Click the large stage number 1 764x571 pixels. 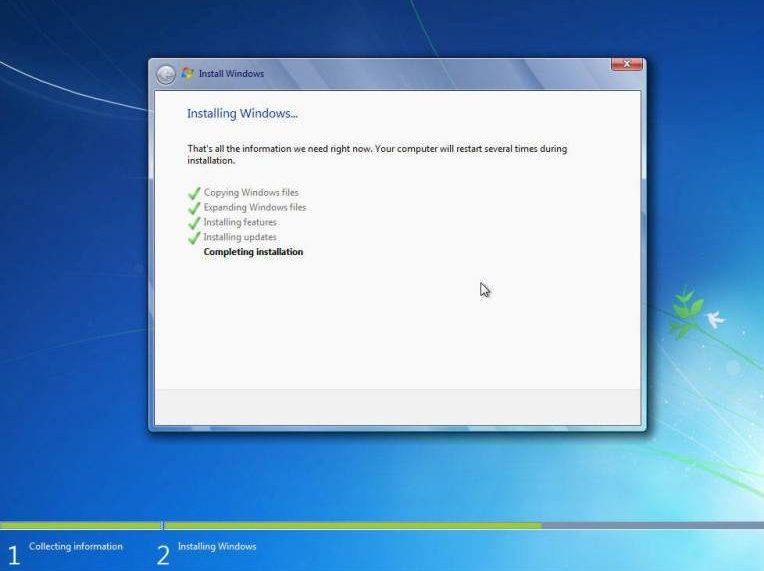(14, 555)
